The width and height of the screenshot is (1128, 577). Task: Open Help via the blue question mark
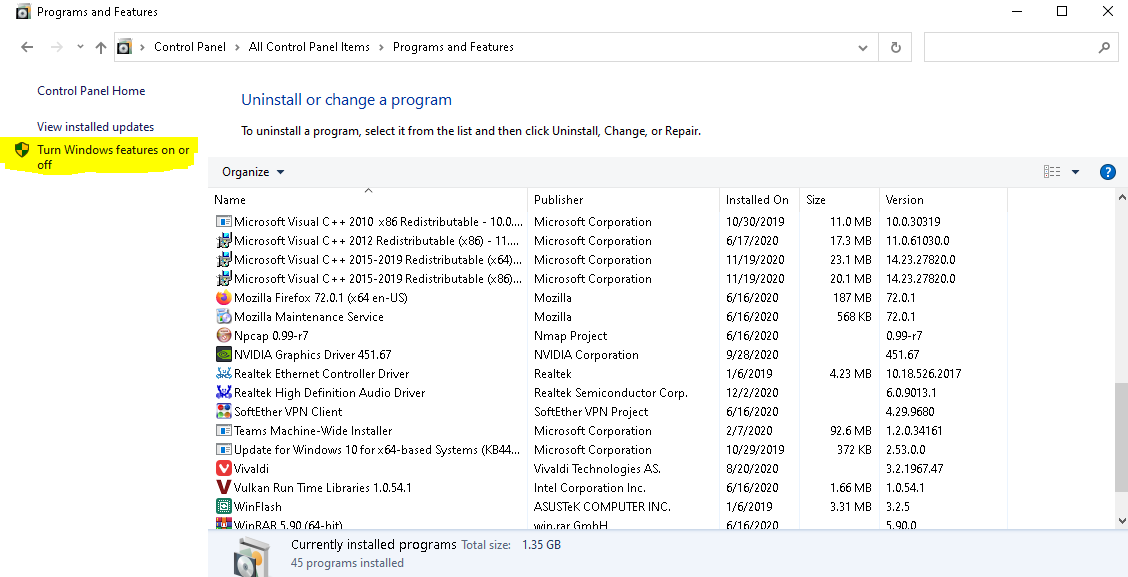pos(1108,171)
